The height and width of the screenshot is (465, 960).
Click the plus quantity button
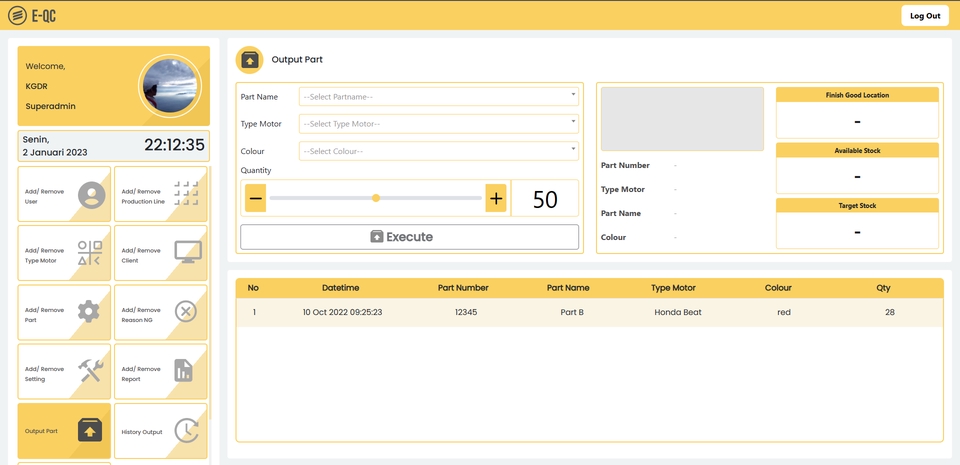[x=496, y=198]
